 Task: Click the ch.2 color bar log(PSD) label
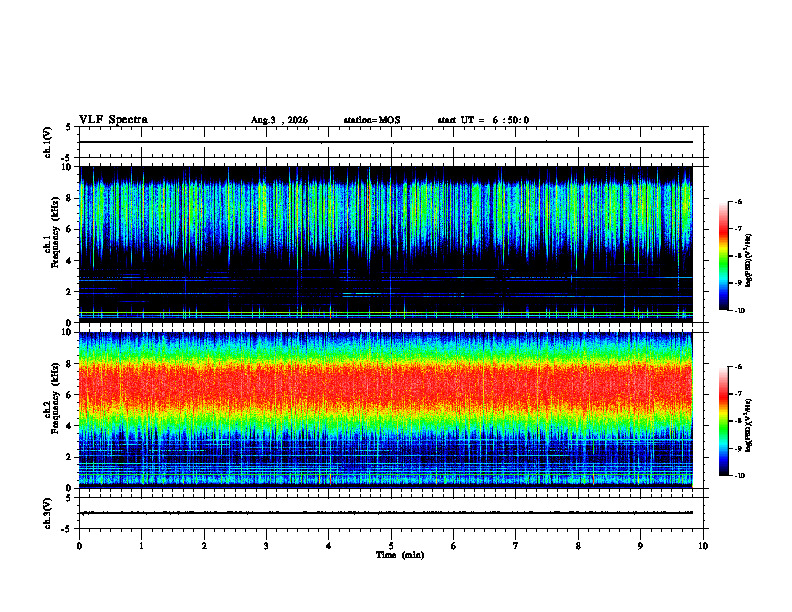[x=749, y=426]
